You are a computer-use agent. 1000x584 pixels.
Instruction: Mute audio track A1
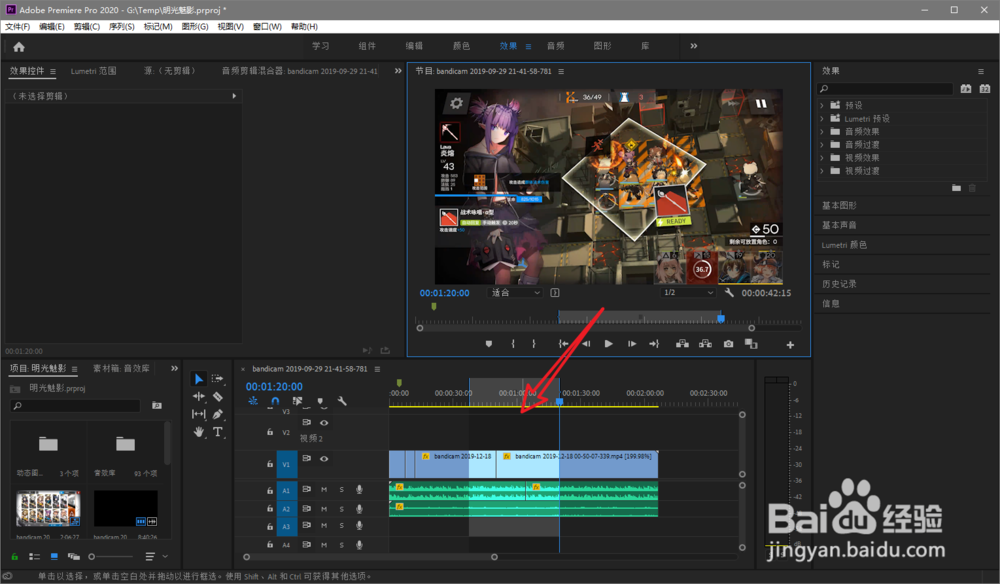[x=324, y=490]
